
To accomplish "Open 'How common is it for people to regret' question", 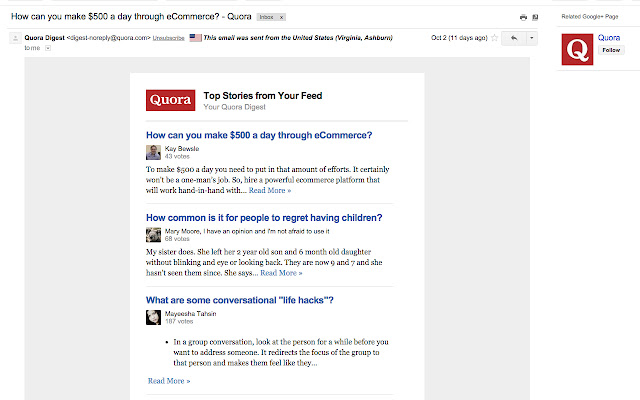I will [x=264, y=218].
